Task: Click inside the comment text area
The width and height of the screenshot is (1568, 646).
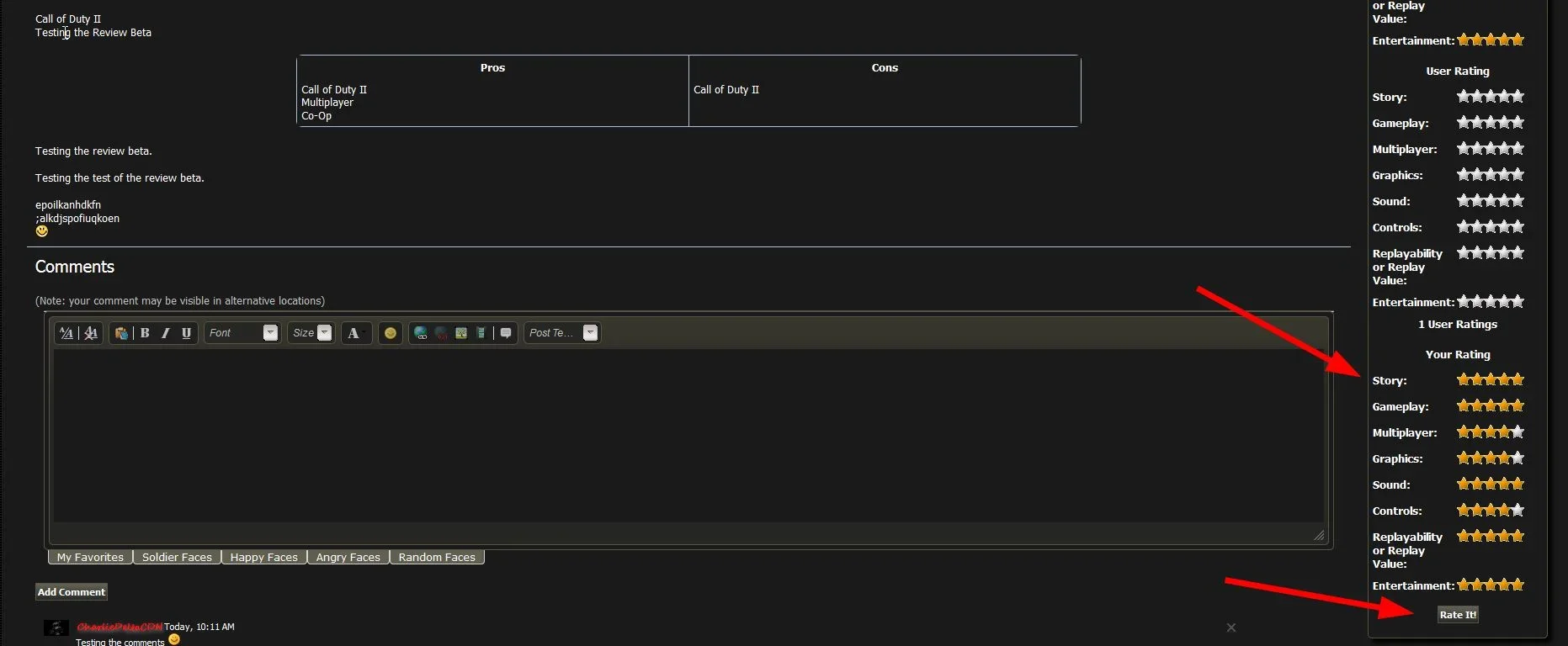Action: pos(688,436)
